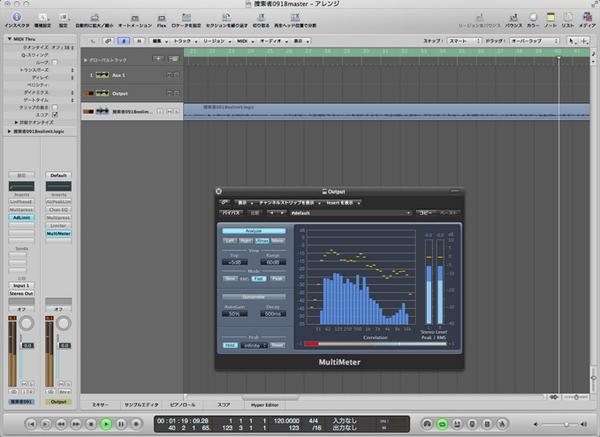Enable Goniometer in MultiMeter
Viewport: 600px width, 437px height.
(x=254, y=297)
